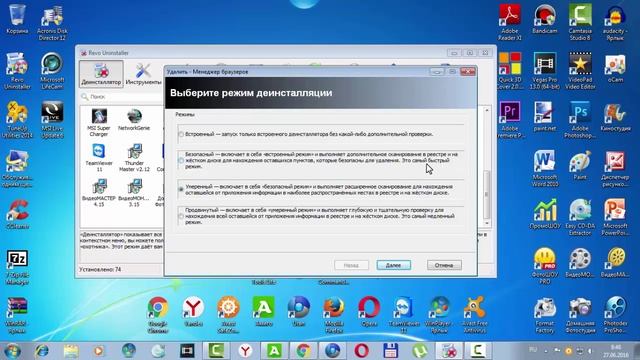Open Adobe Premiere Pro desktop icon
The width and height of the screenshot is (640, 360).
coord(510,120)
